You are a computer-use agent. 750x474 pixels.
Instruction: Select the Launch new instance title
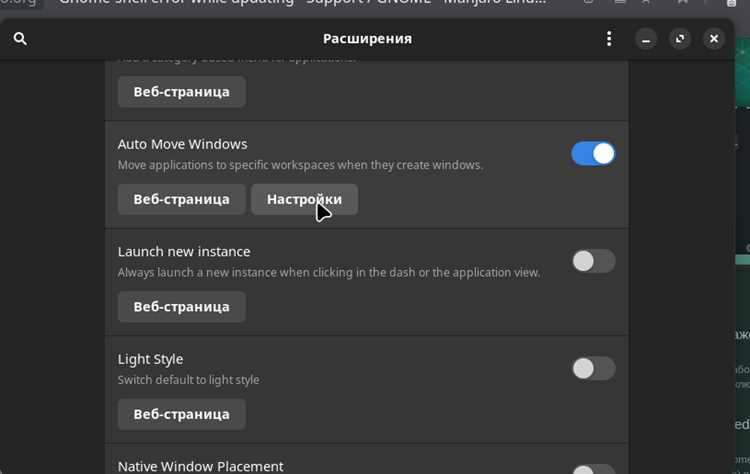click(x=184, y=252)
